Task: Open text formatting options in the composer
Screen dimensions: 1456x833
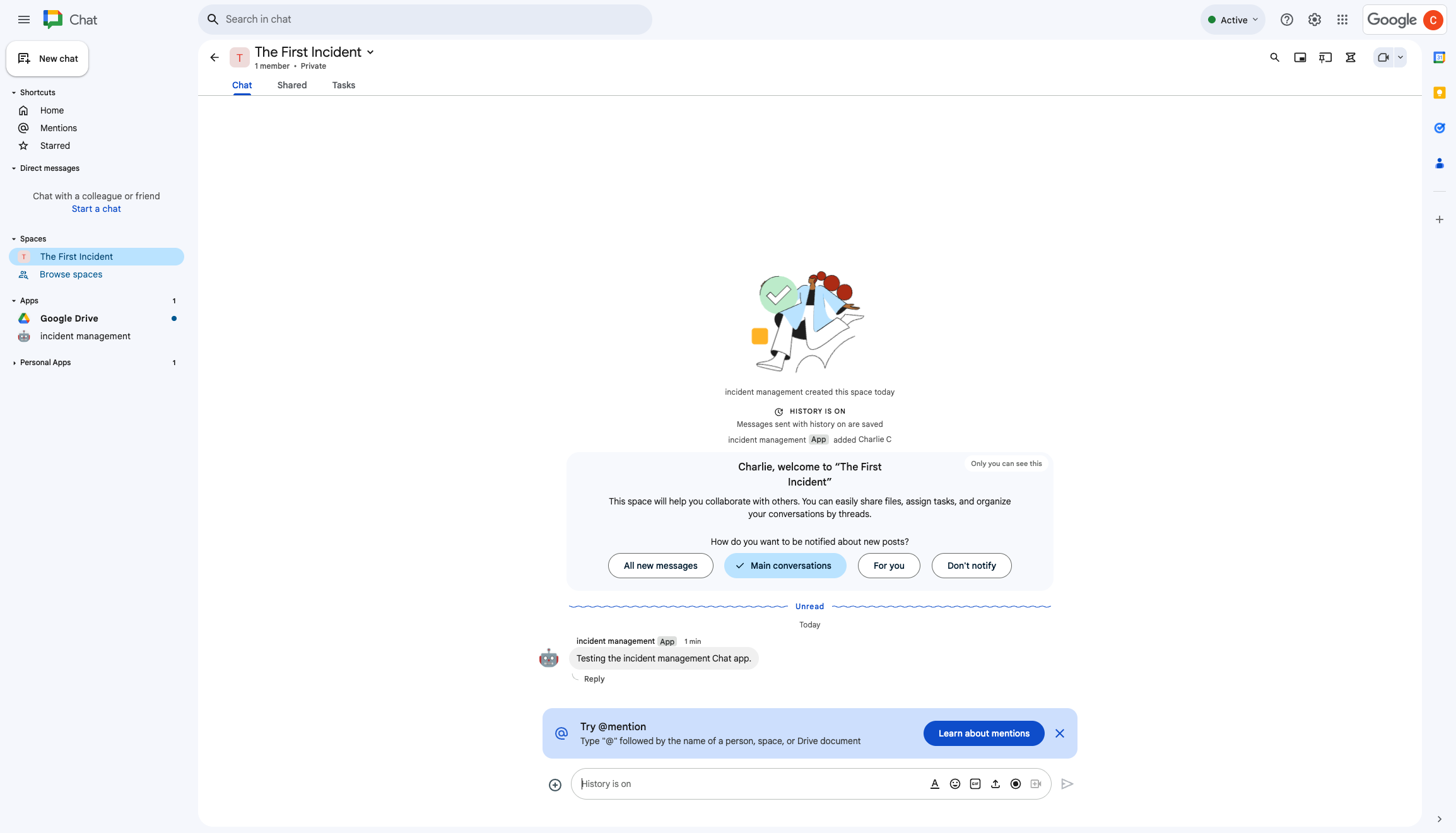Action: (934, 784)
